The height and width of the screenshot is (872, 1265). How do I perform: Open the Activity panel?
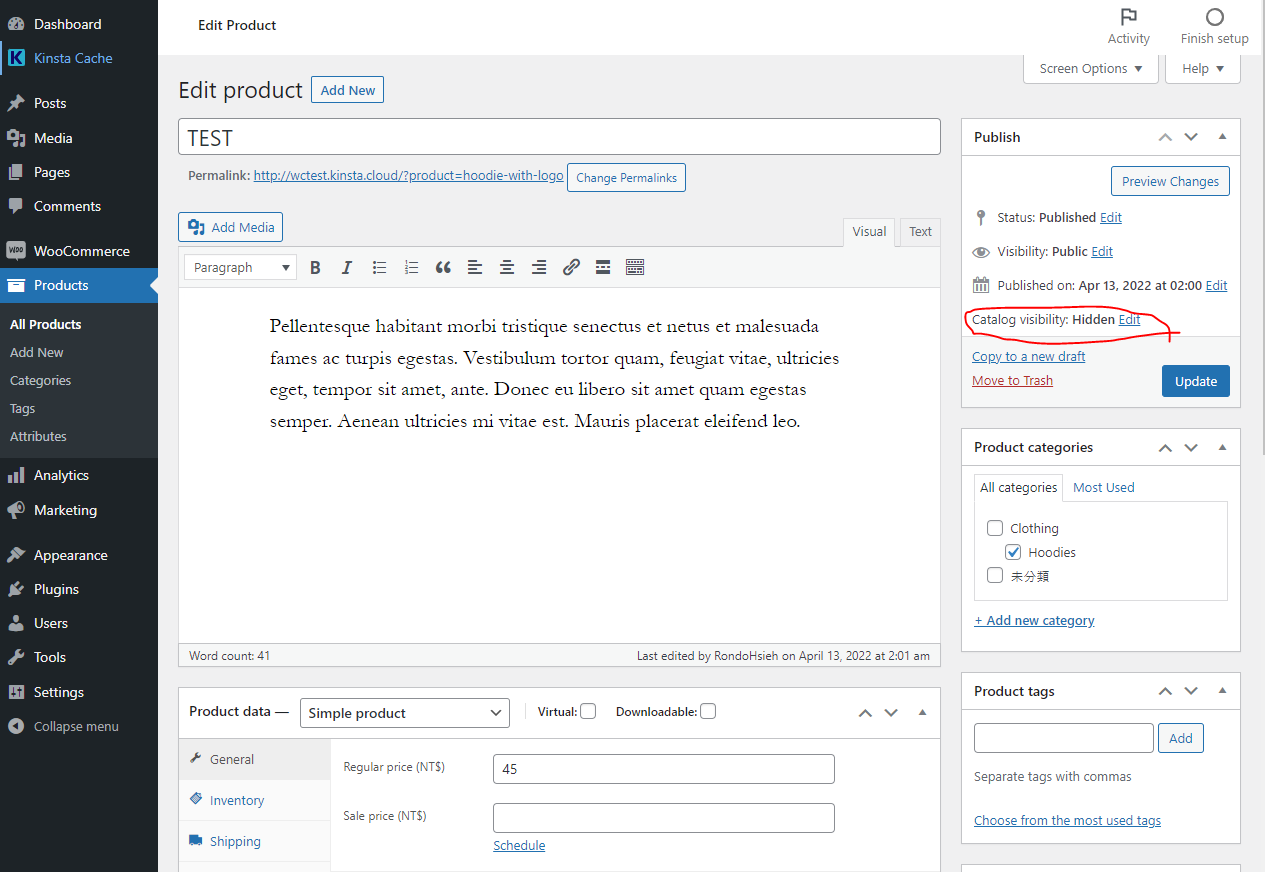(1129, 27)
